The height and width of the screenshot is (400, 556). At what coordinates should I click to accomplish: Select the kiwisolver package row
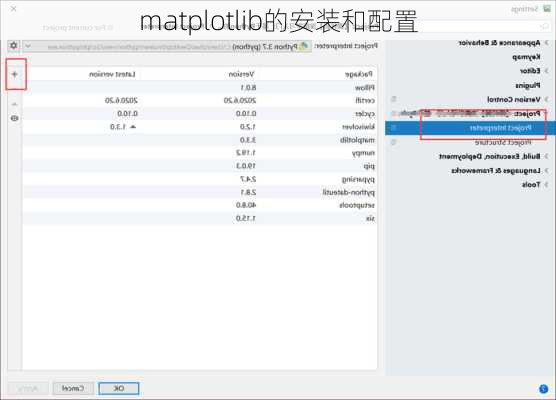(x=199, y=127)
